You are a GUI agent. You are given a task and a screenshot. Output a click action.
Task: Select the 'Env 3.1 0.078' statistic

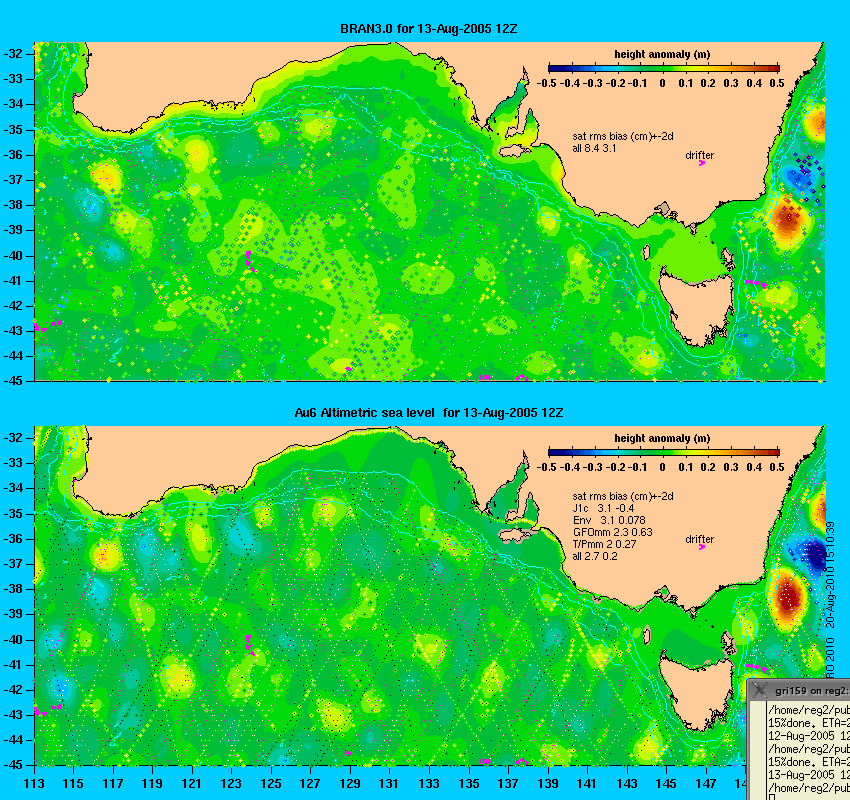(x=609, y=520)
